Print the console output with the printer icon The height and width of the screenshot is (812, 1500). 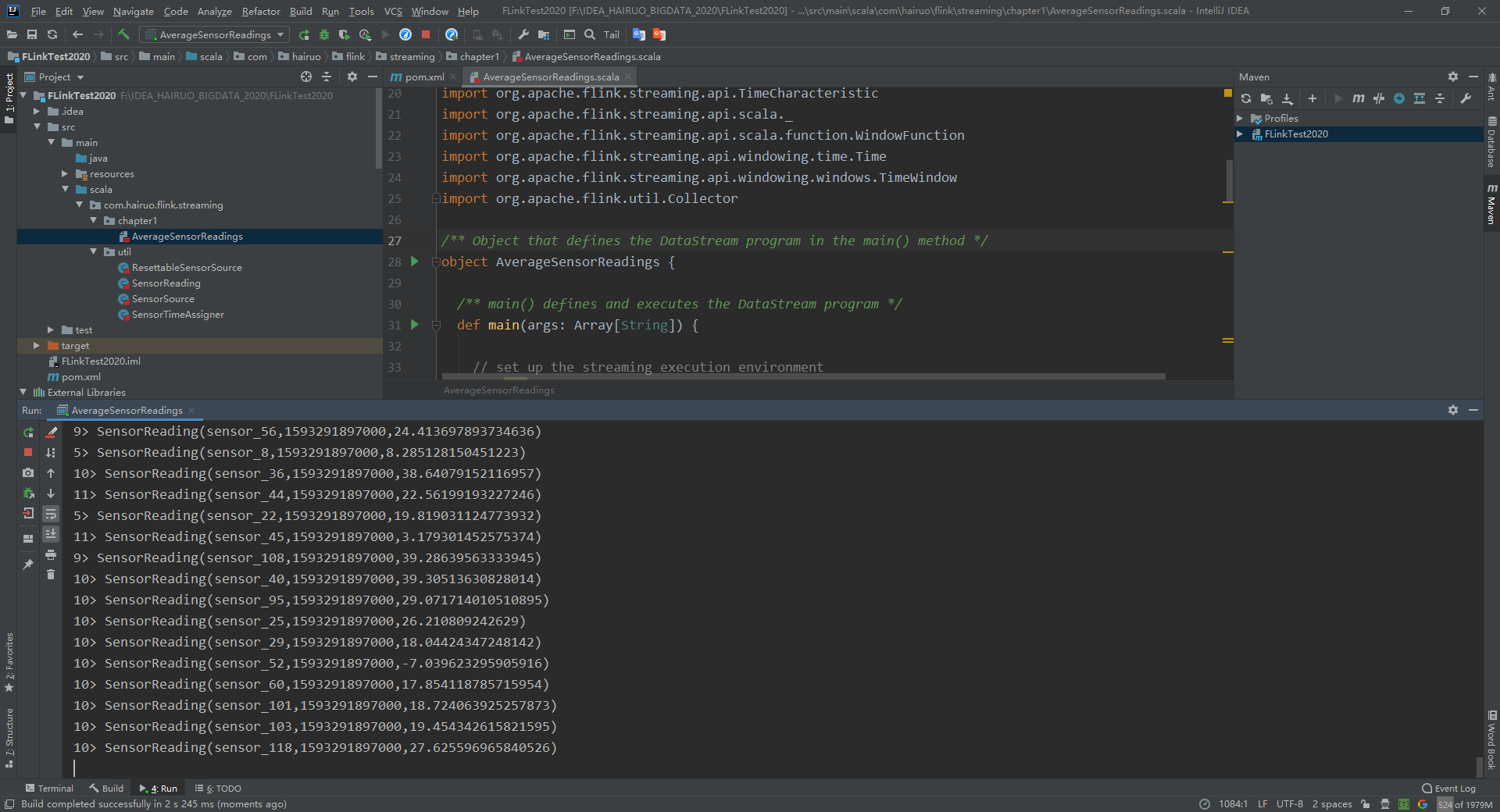pos(51,554)
